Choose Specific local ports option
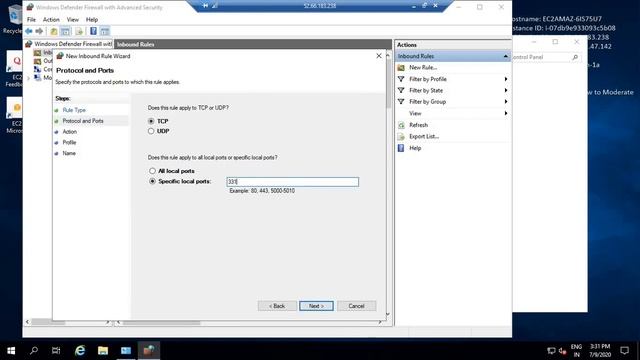 tap(152, 181)
